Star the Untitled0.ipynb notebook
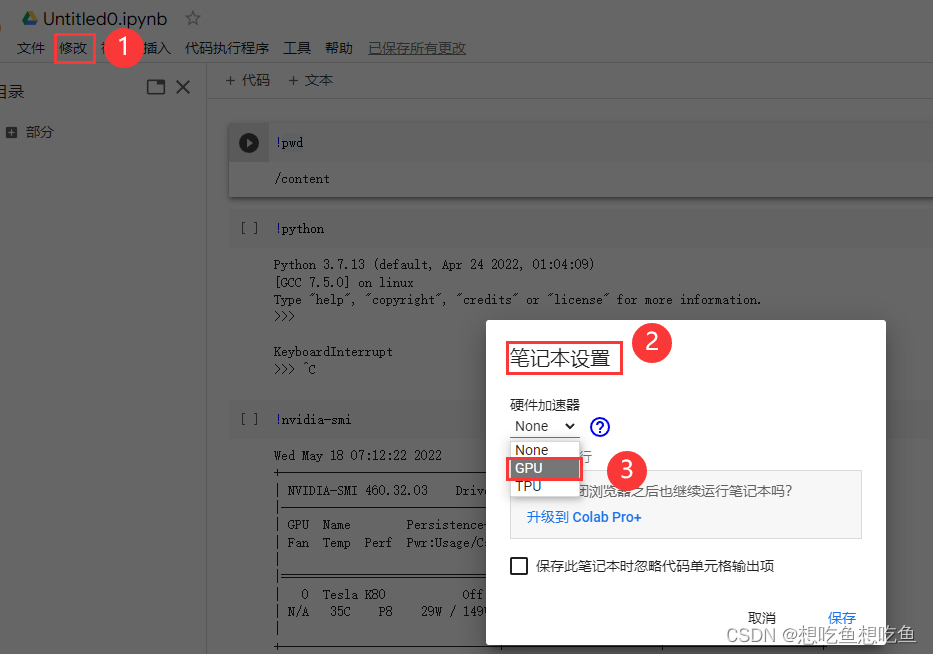The image size is (933, 654). [x=191, y=17]
